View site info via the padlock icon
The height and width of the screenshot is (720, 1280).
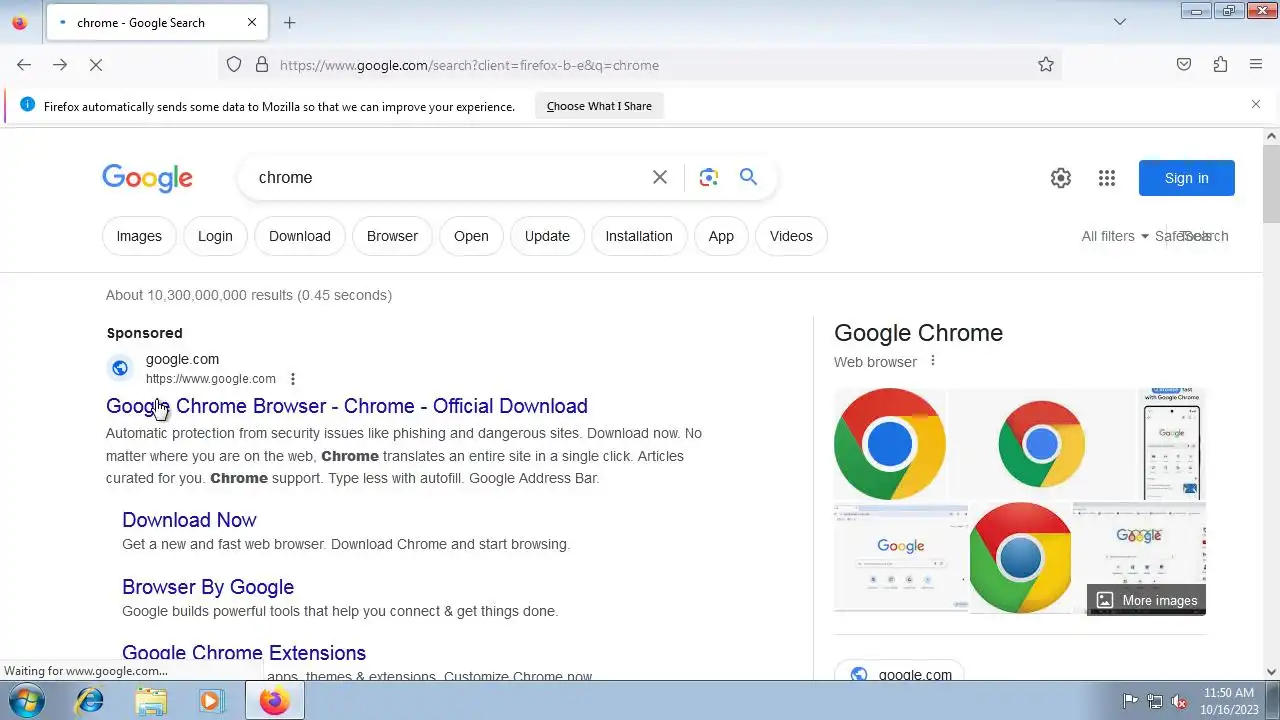262,65
